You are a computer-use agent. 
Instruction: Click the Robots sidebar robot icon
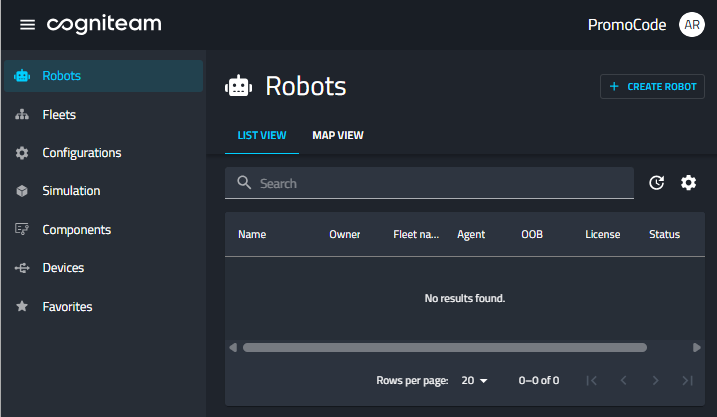point(22,76)
